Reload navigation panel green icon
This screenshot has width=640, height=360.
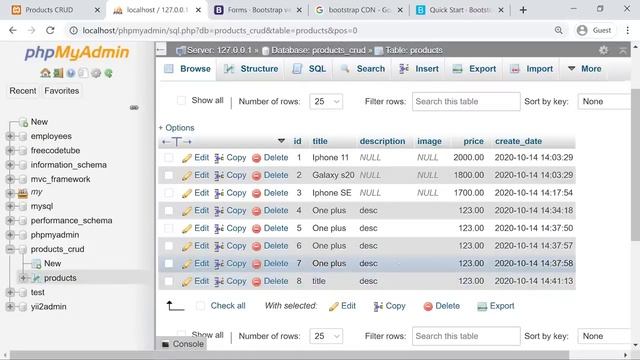[108, 73]
